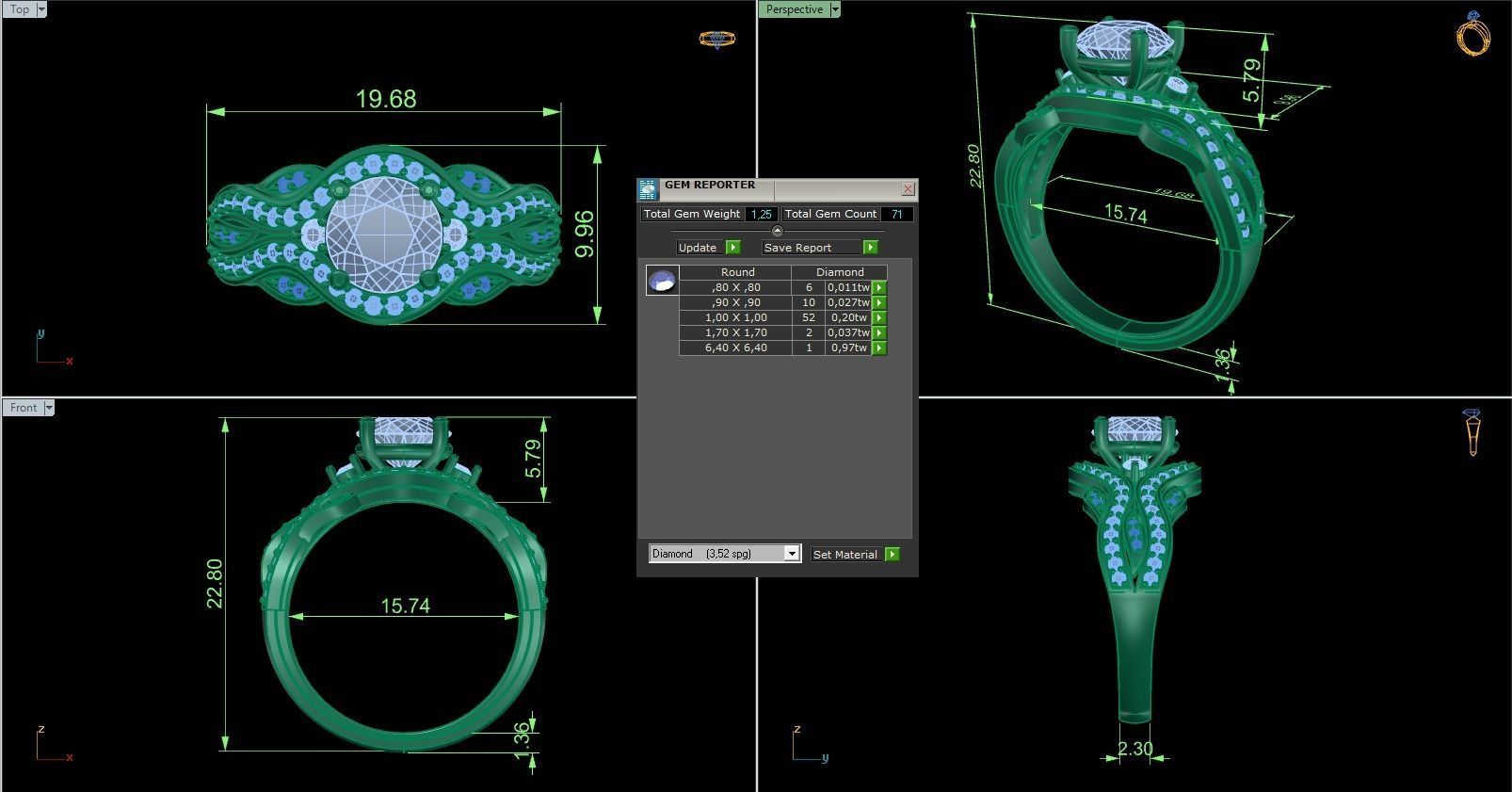Open the Perspective viewport dropdown arrow

coord(835,9)
